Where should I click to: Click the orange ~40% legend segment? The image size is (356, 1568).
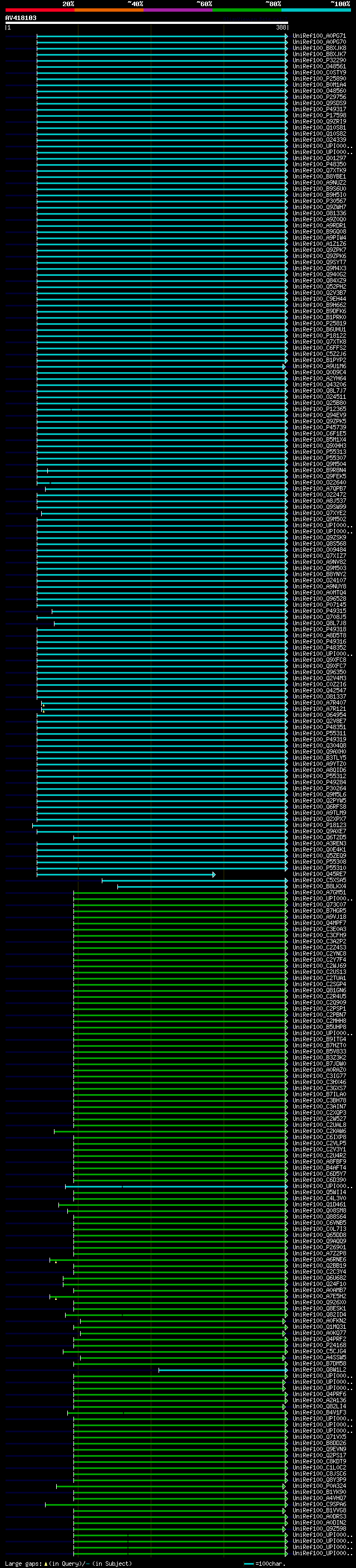click(109, 10)
